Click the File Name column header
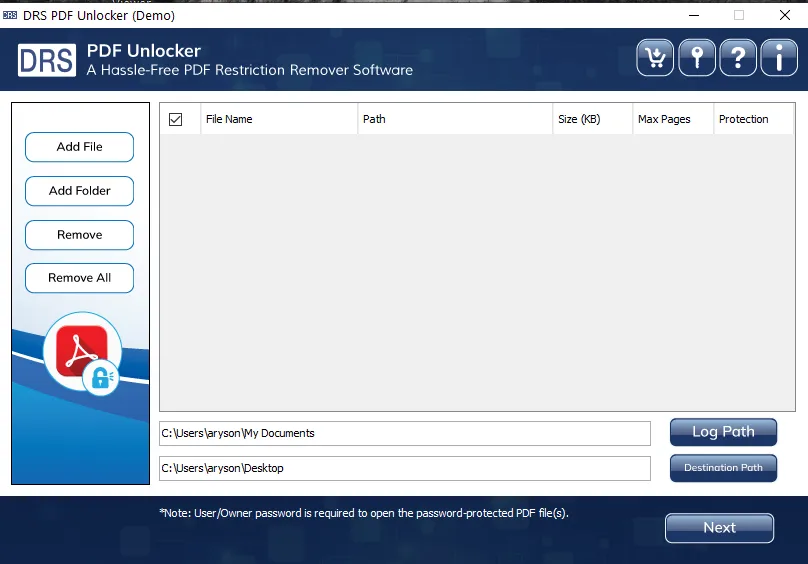Screen dimensions: 808x564 coord(279,119)
